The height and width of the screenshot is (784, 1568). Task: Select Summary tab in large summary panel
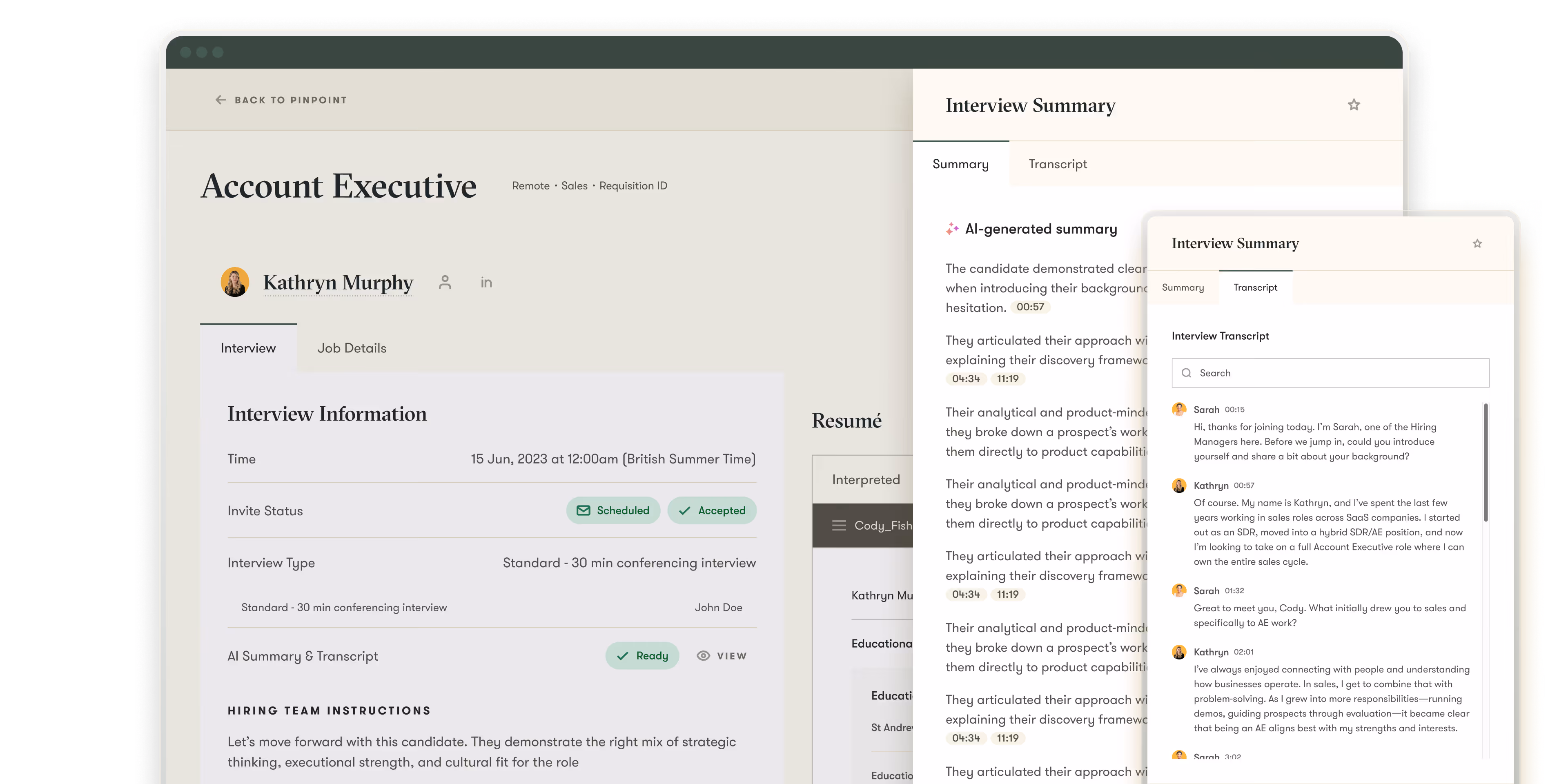[x=960, y=164]
